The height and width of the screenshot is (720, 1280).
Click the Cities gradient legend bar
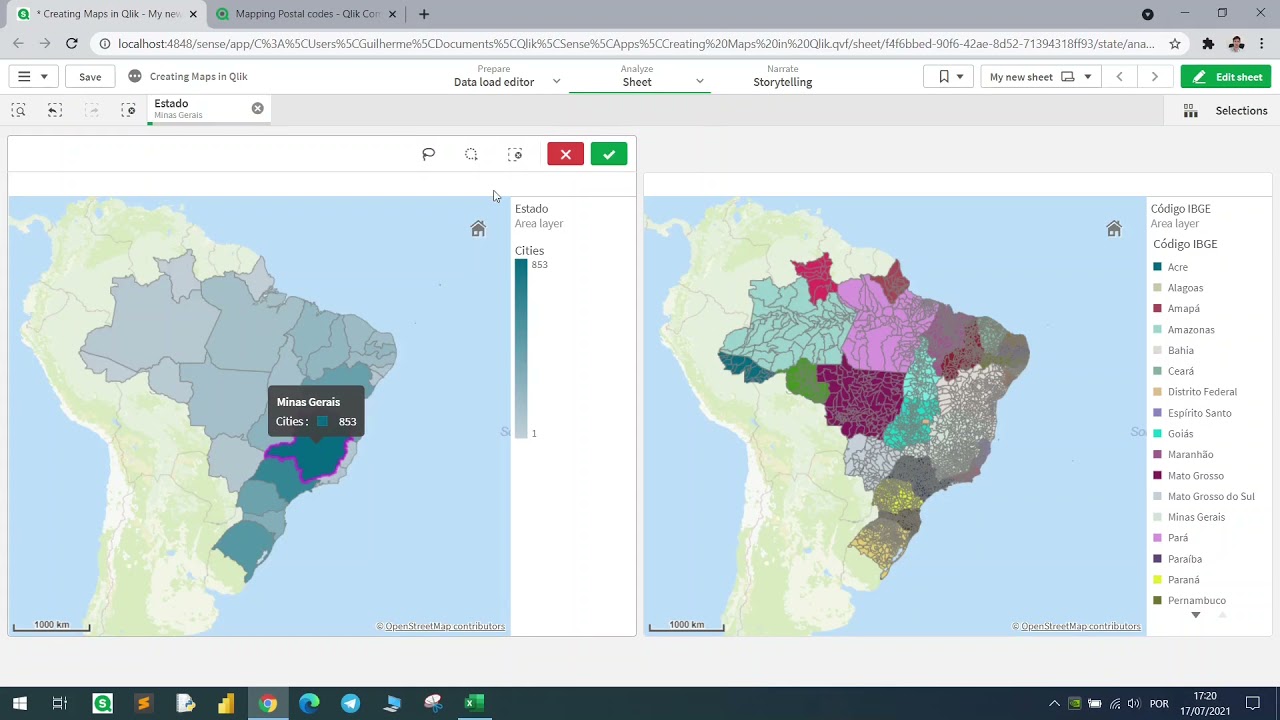521,348
